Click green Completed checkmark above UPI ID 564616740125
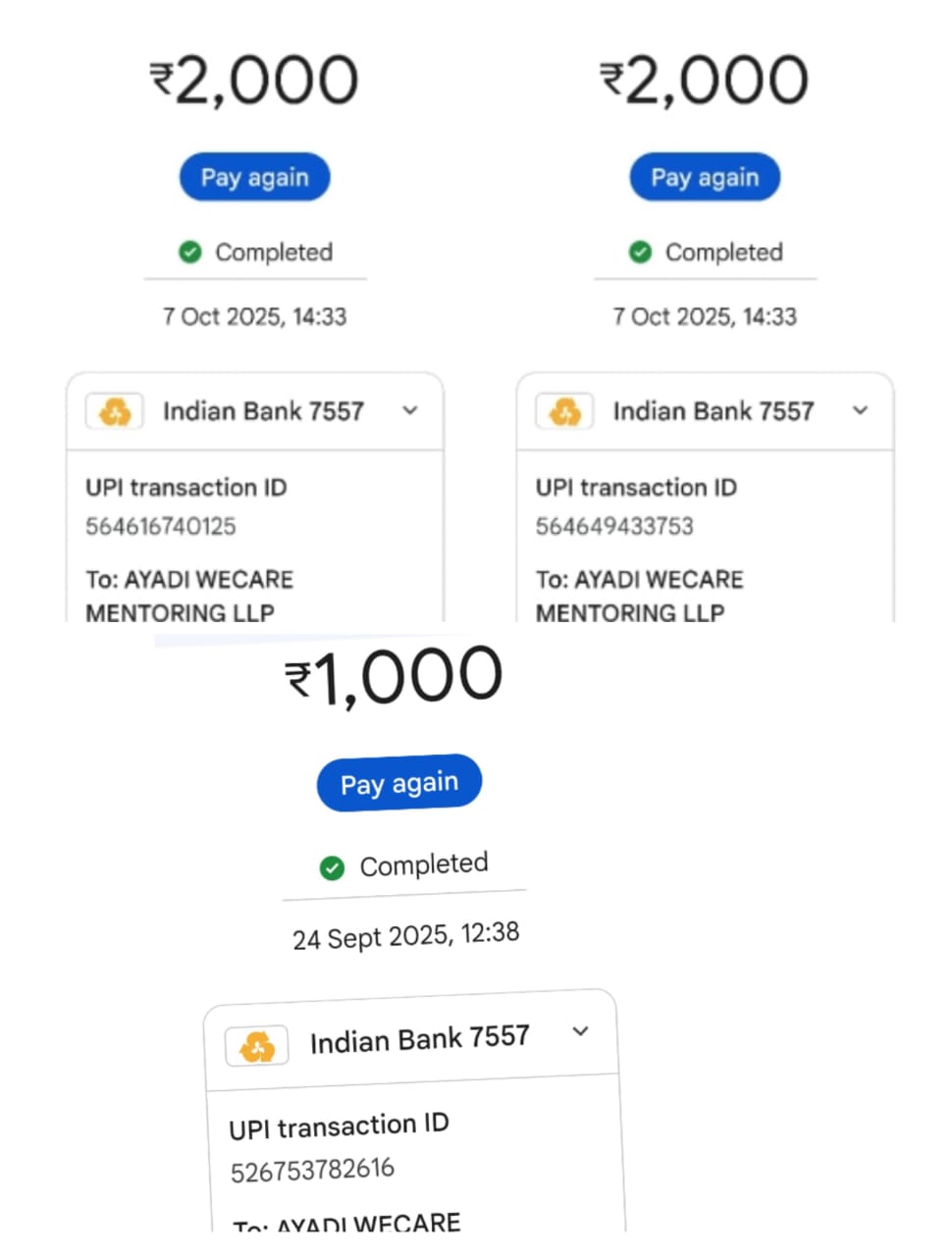 pyautogui.click(x=190, y=252)
